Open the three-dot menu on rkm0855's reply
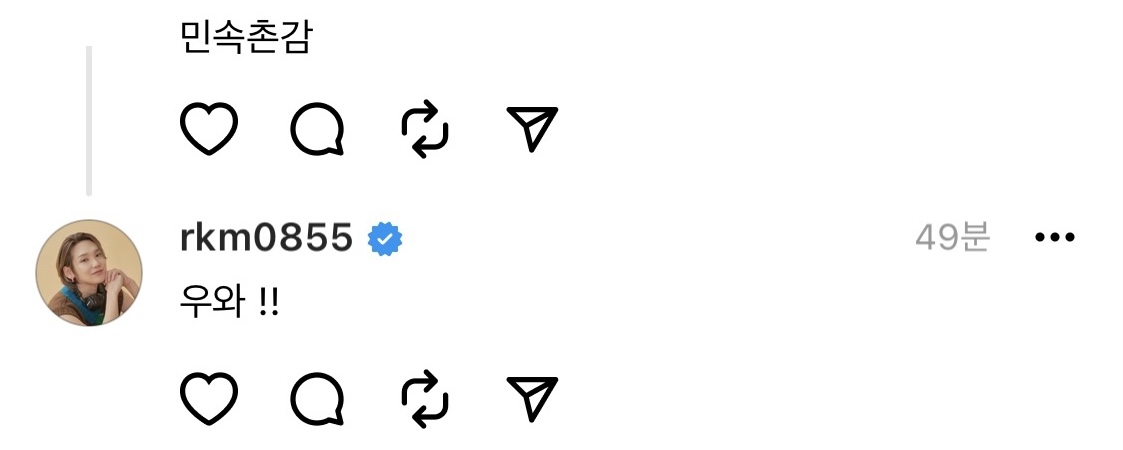The height and width of the screenshot is (450, 1123). pyautogui.click(x=1053, y=238)
